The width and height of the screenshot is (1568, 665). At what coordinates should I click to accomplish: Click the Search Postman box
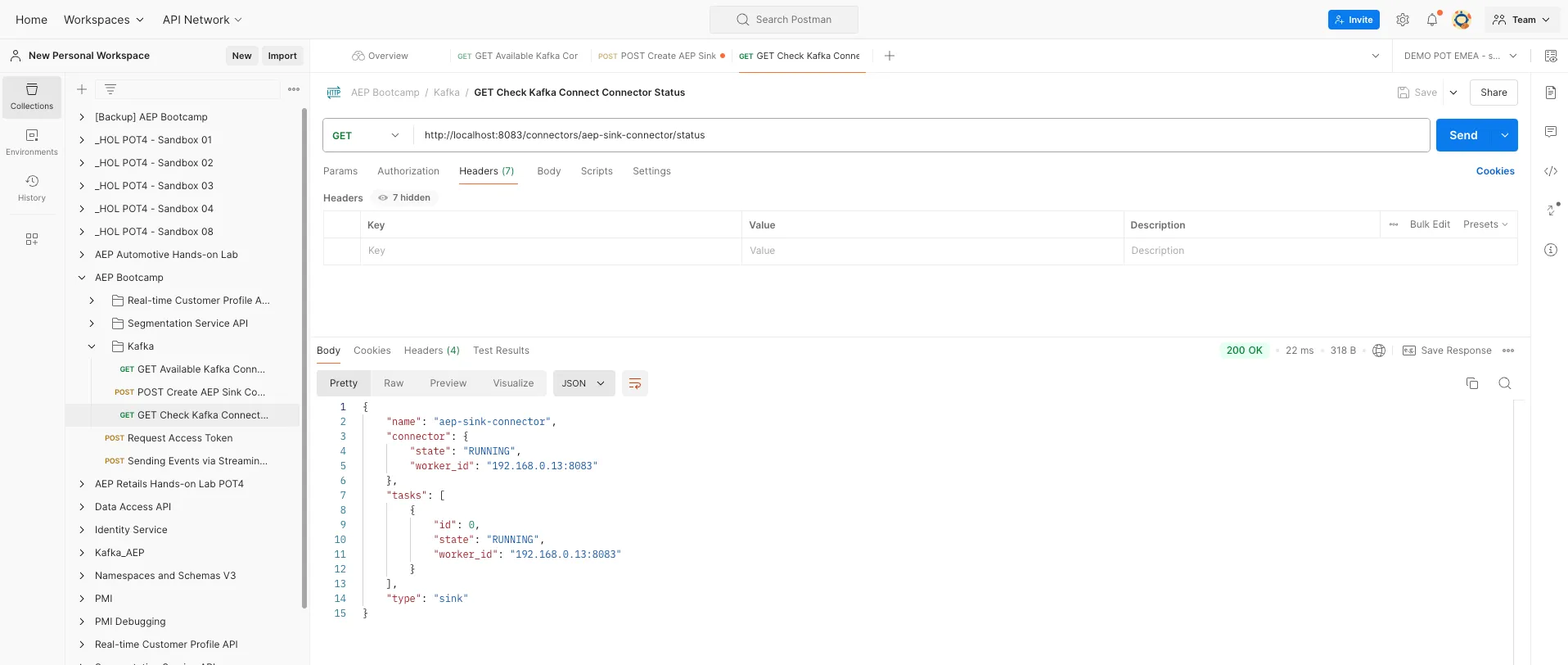click(784, 20)
